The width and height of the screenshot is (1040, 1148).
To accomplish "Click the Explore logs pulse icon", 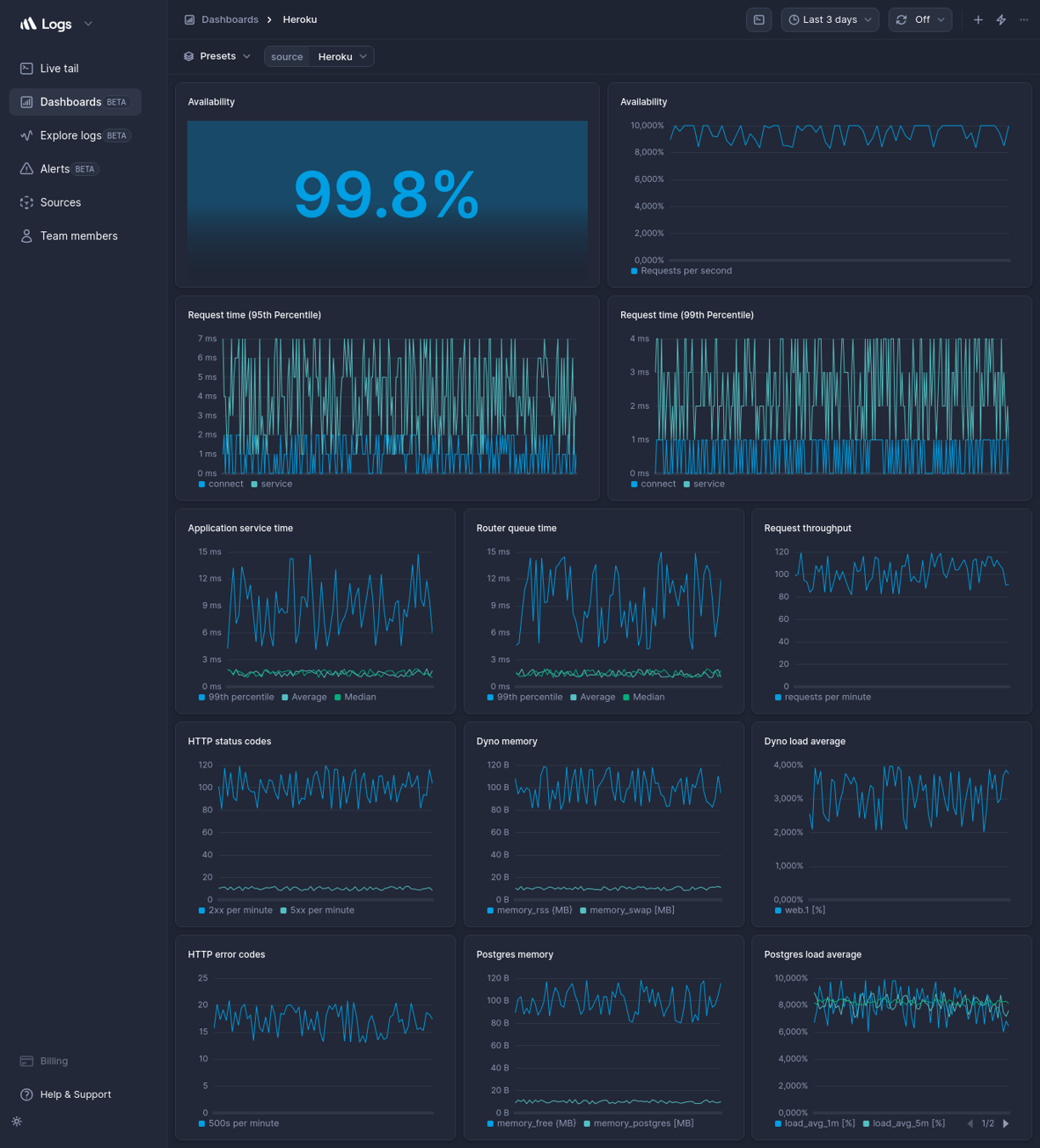I will click(26, 135).
